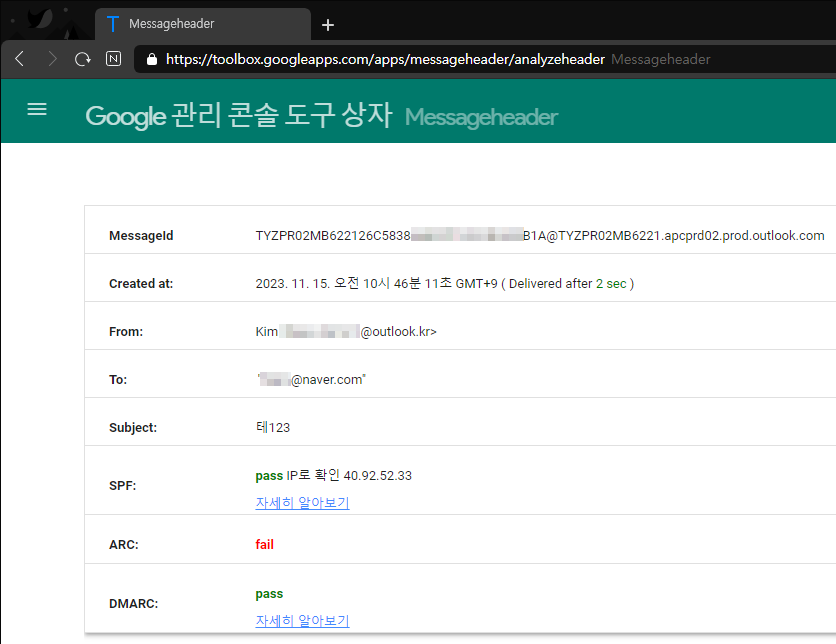Click the ARC fail result
This screenshot has width=836, height=644.
[264, 544]
